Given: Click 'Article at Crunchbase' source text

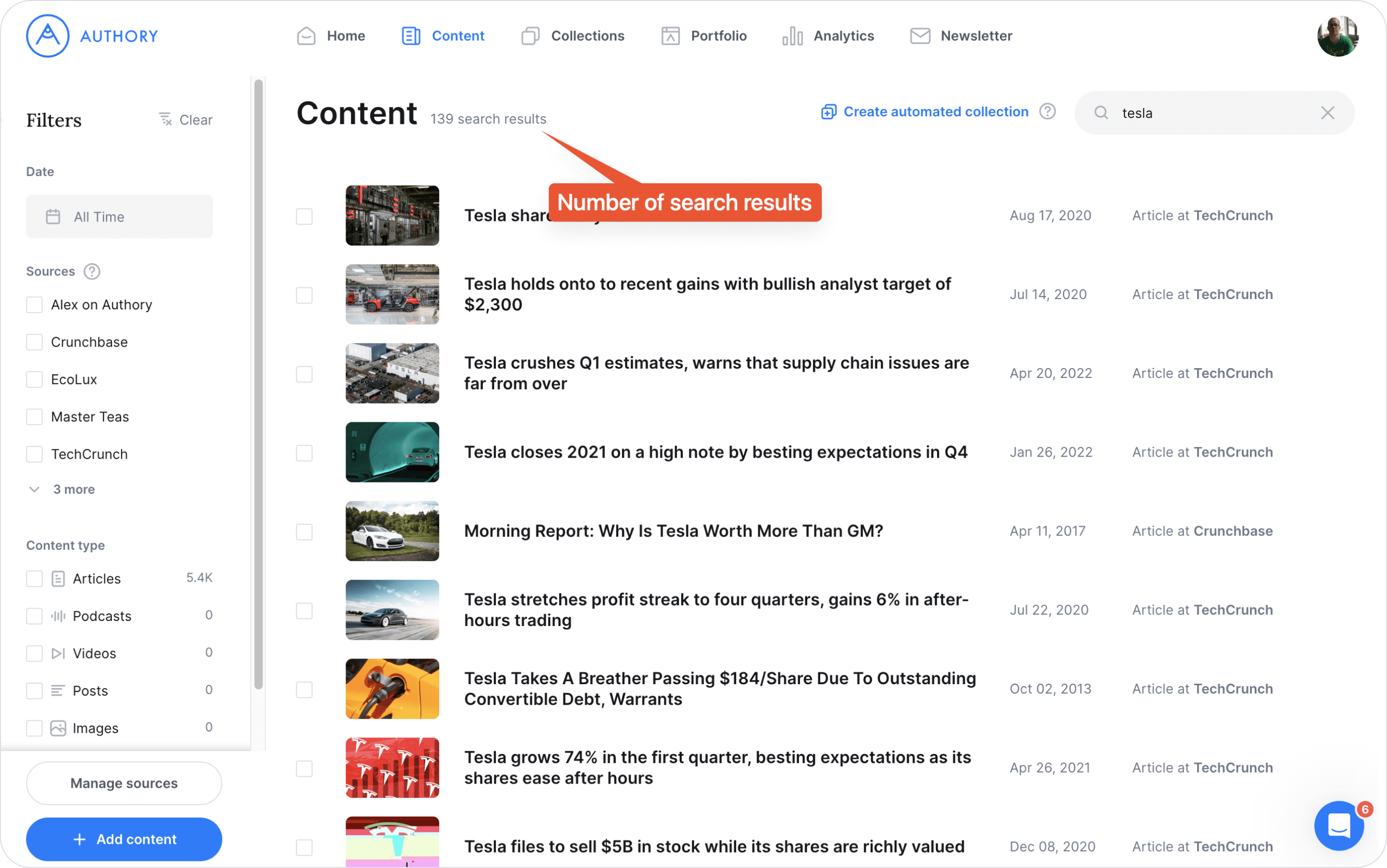Looking at the screenshot, I should point(1203,531).
